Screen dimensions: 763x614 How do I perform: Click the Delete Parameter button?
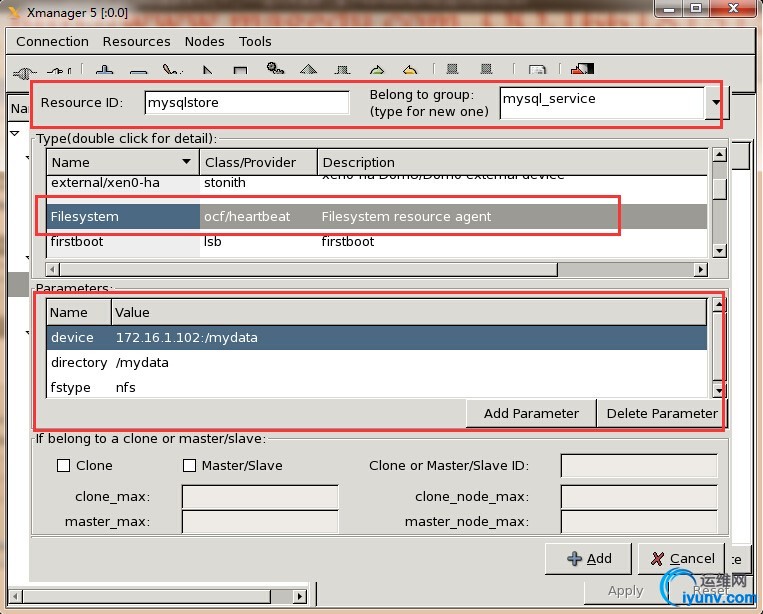[x=661, y=414]
